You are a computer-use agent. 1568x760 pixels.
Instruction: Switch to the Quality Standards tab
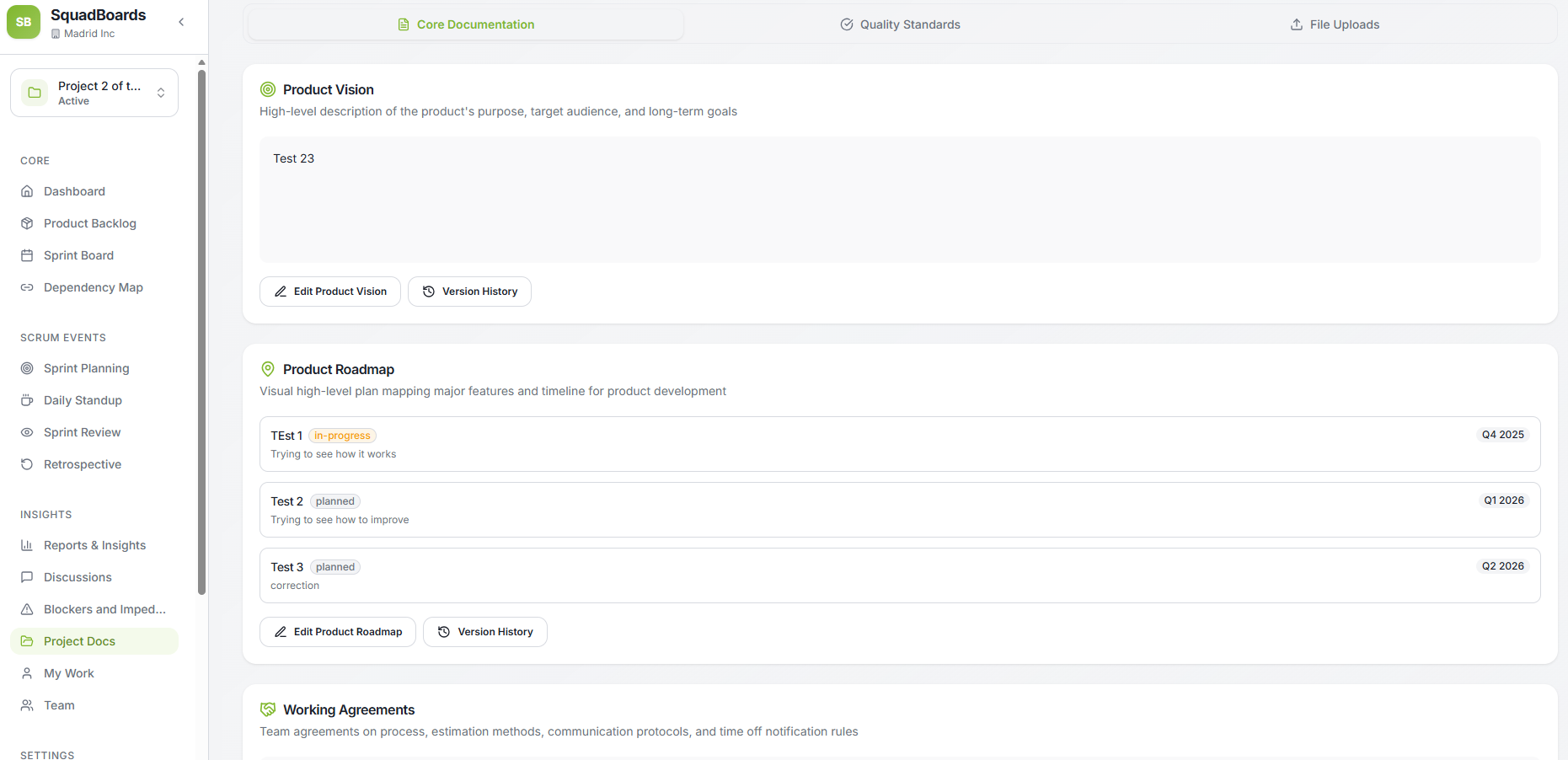tap(900, 24)
